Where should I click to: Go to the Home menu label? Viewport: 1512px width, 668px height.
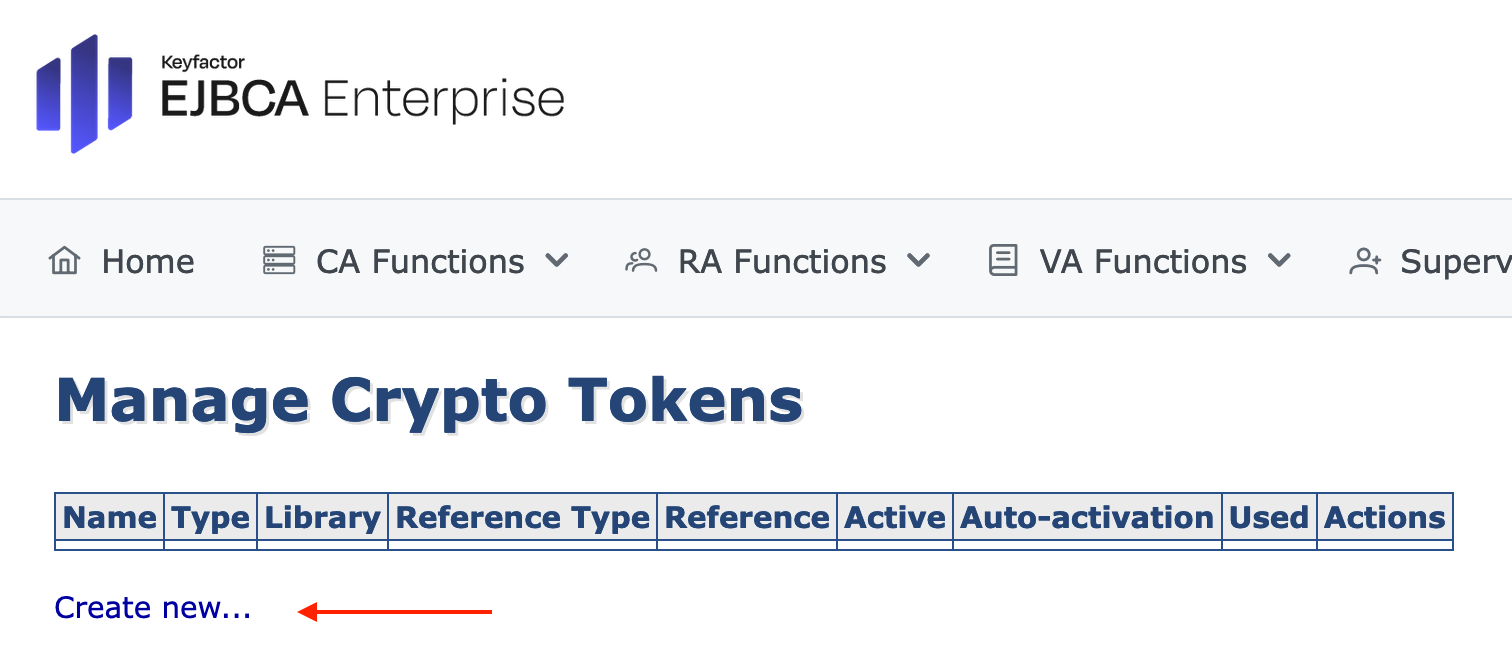coord(148,262)
